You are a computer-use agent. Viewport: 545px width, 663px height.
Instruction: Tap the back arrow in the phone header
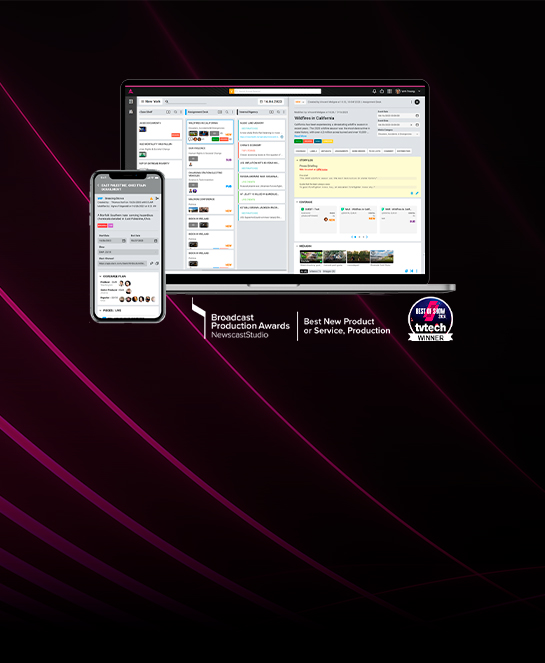click(99, 186)
